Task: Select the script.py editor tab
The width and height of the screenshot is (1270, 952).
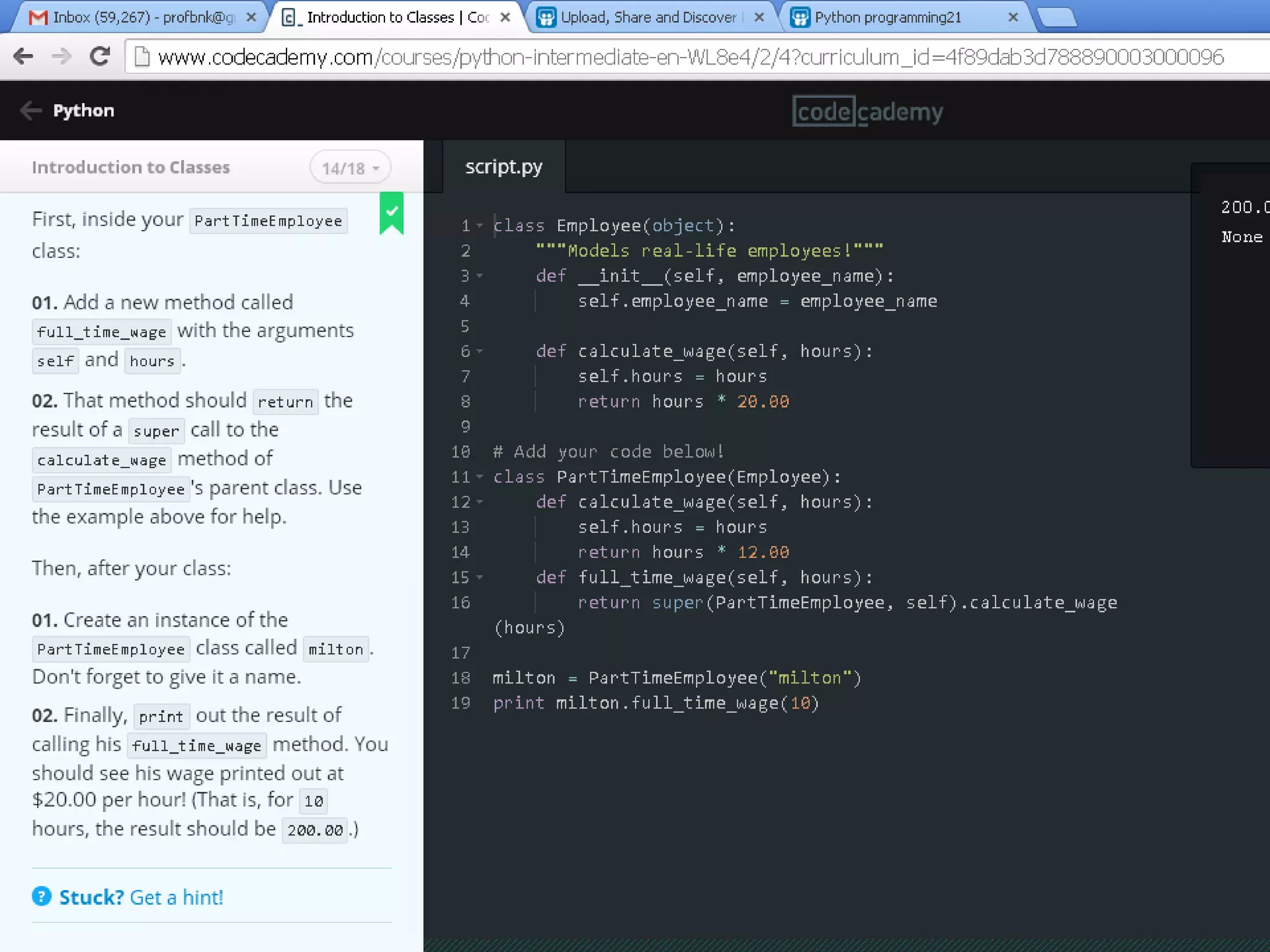Action: tap(504, 167)
